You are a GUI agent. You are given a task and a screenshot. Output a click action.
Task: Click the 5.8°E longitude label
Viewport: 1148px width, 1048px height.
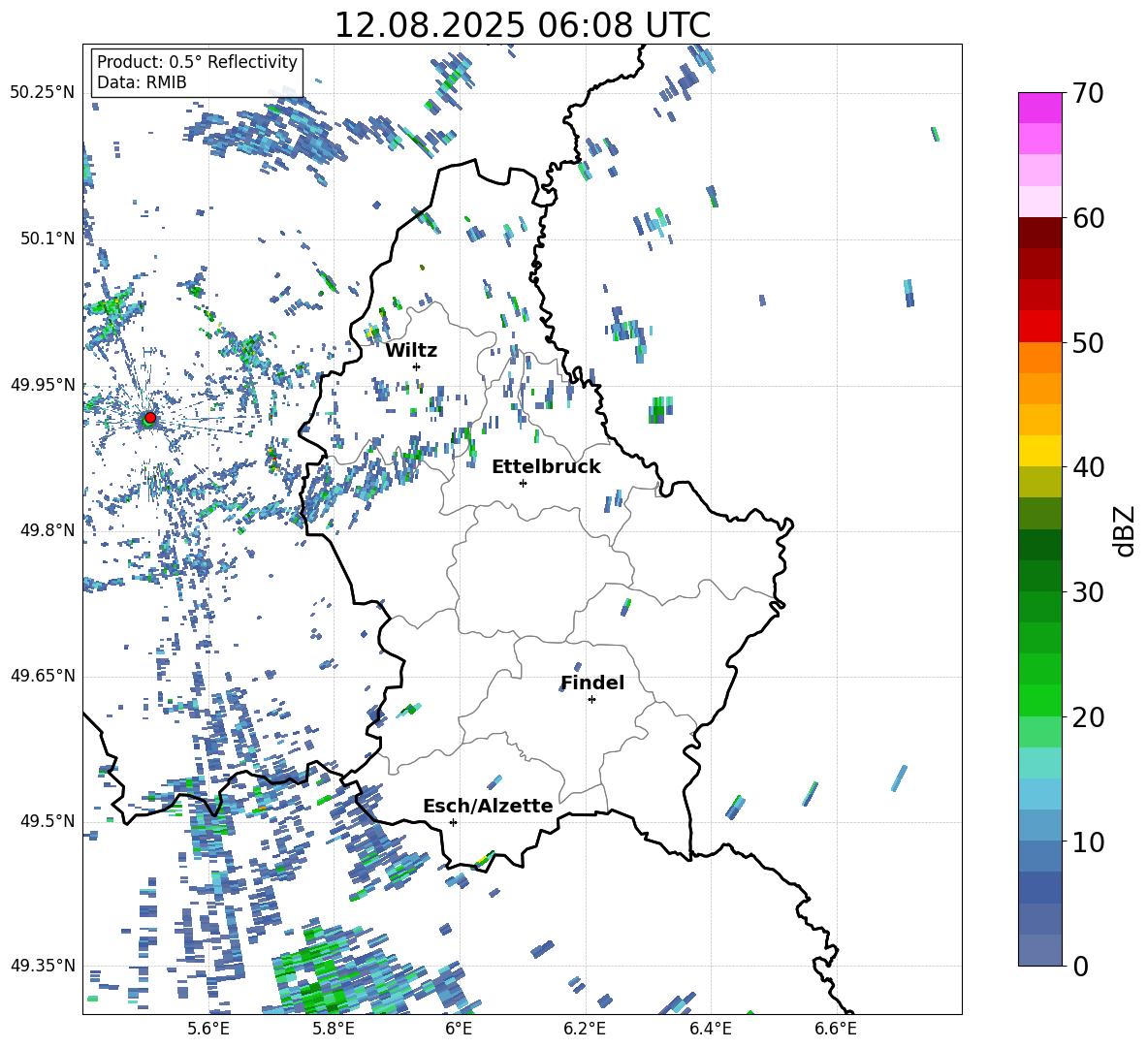[334, 1029]
